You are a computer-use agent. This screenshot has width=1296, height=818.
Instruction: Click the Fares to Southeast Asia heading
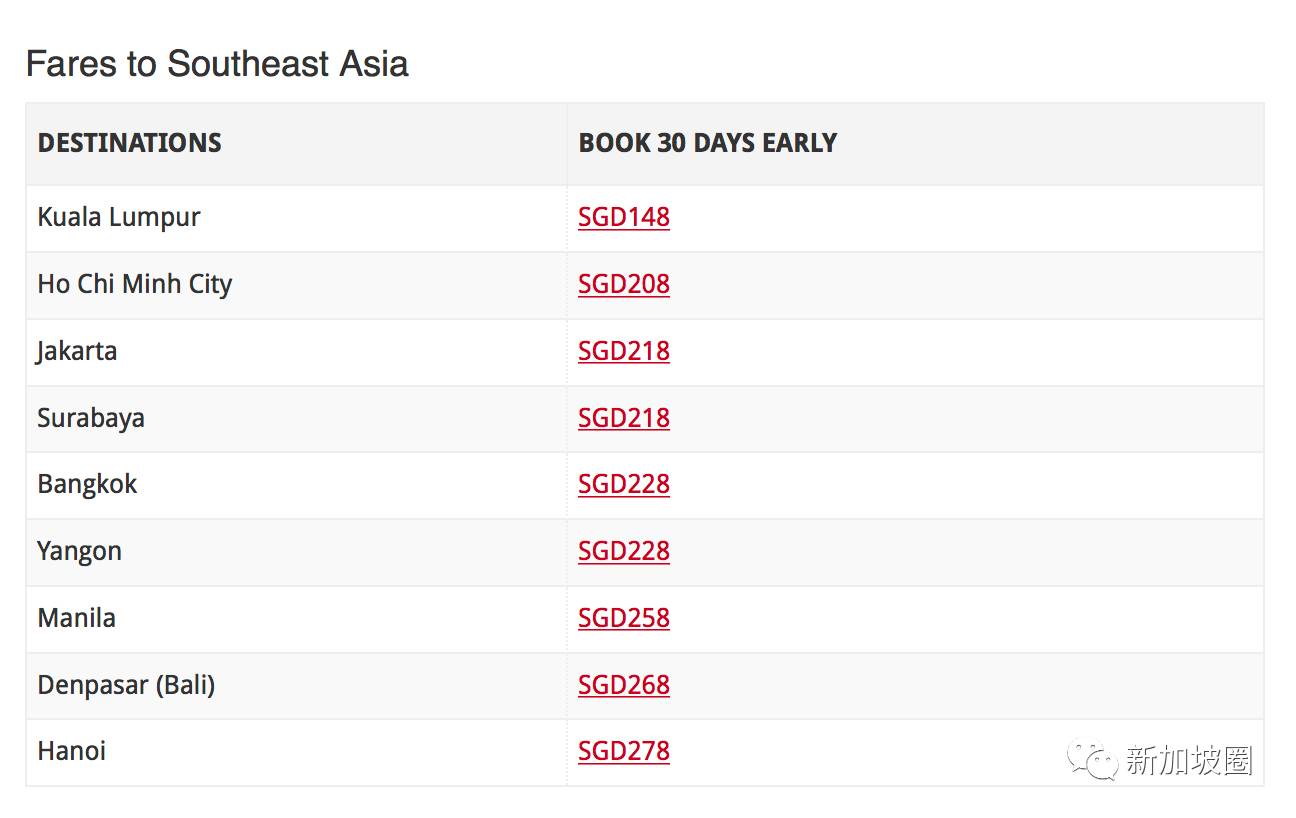pos(217,64)
